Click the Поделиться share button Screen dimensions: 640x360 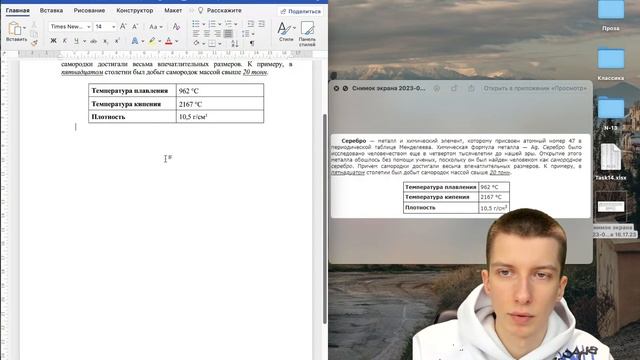(301, 11)
